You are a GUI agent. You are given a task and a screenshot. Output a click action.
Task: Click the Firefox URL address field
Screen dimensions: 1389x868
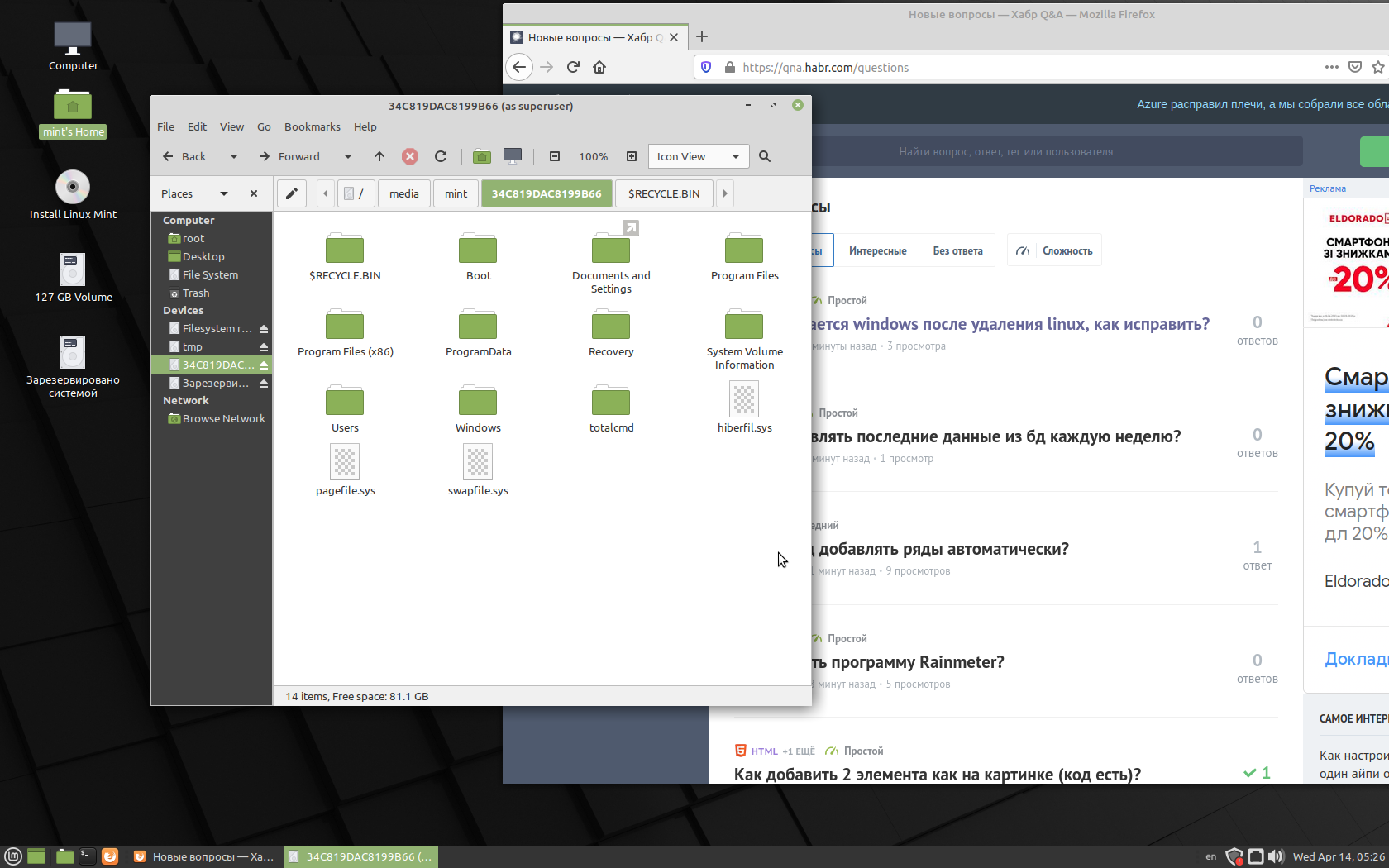[1025, 67]
